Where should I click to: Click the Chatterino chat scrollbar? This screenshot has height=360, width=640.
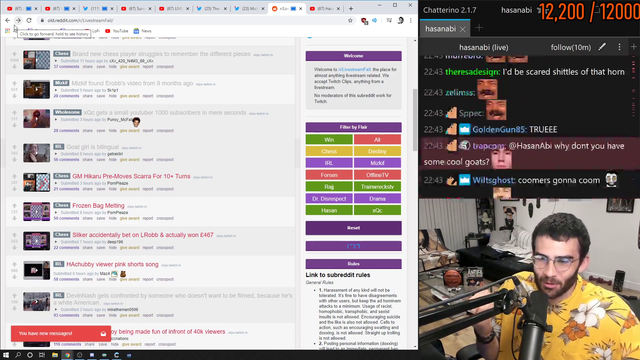[x=634, y=127]
